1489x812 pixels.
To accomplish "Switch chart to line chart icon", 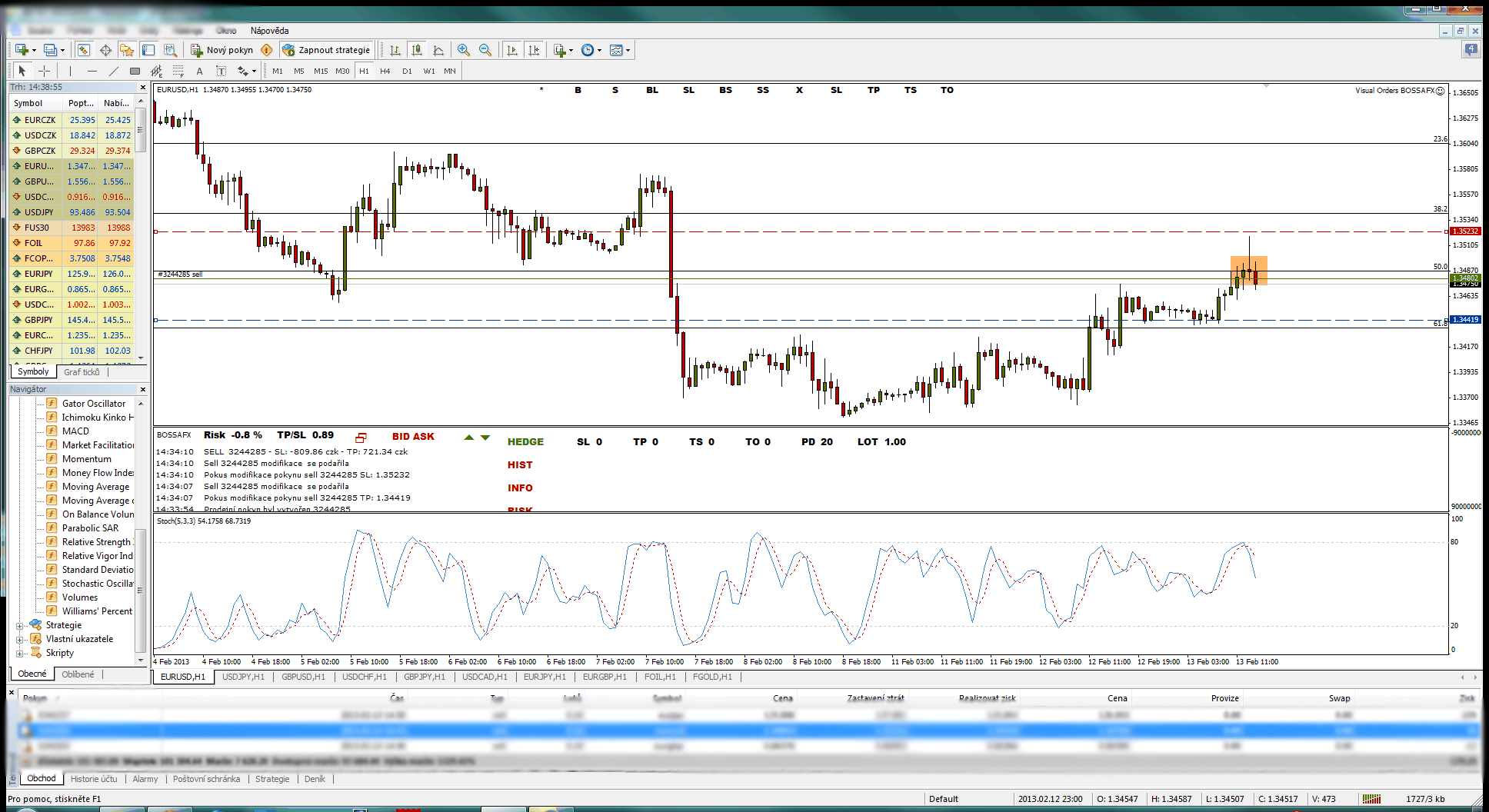I will click(438, 50).
